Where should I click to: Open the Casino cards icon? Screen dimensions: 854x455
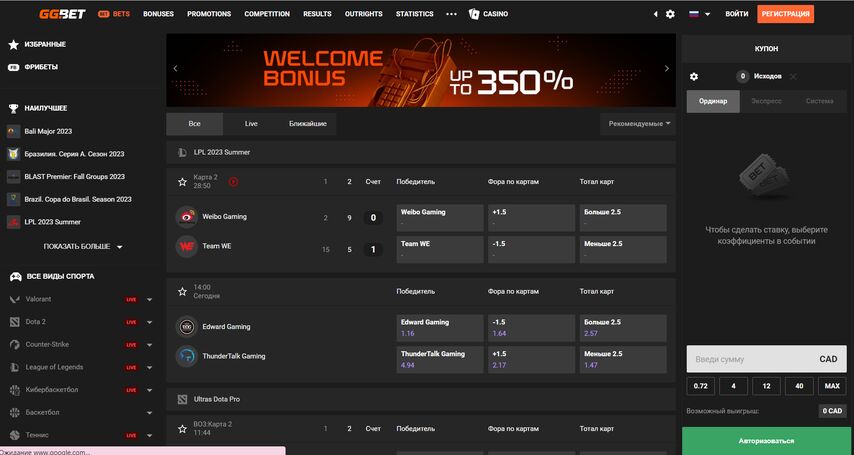point(474,14)
